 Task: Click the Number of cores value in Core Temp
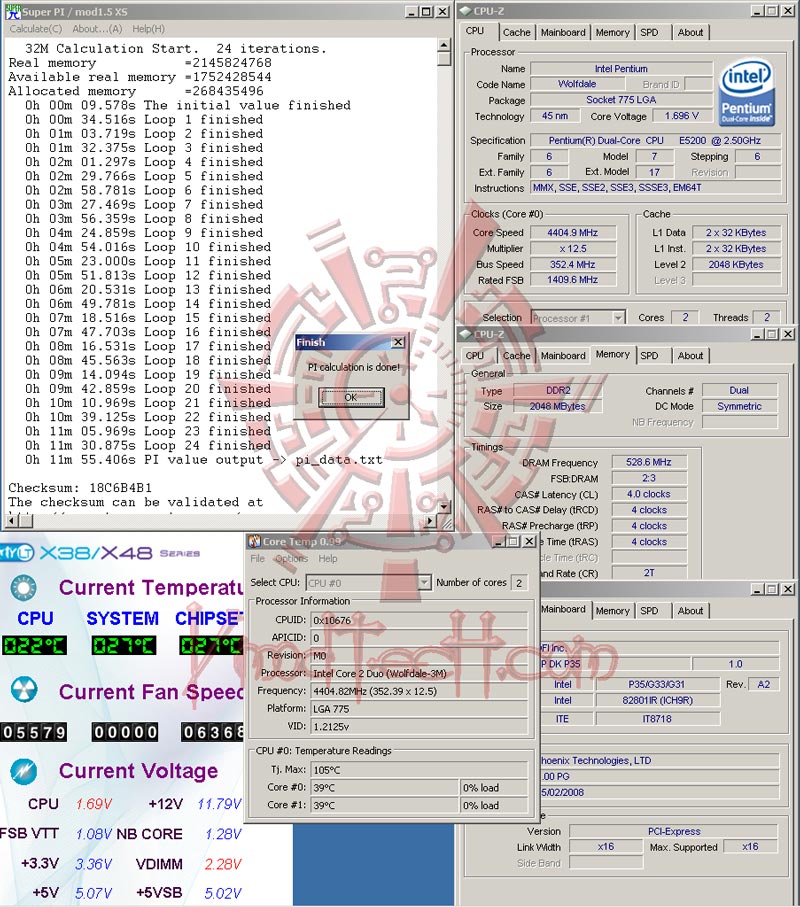click(519, 583)
